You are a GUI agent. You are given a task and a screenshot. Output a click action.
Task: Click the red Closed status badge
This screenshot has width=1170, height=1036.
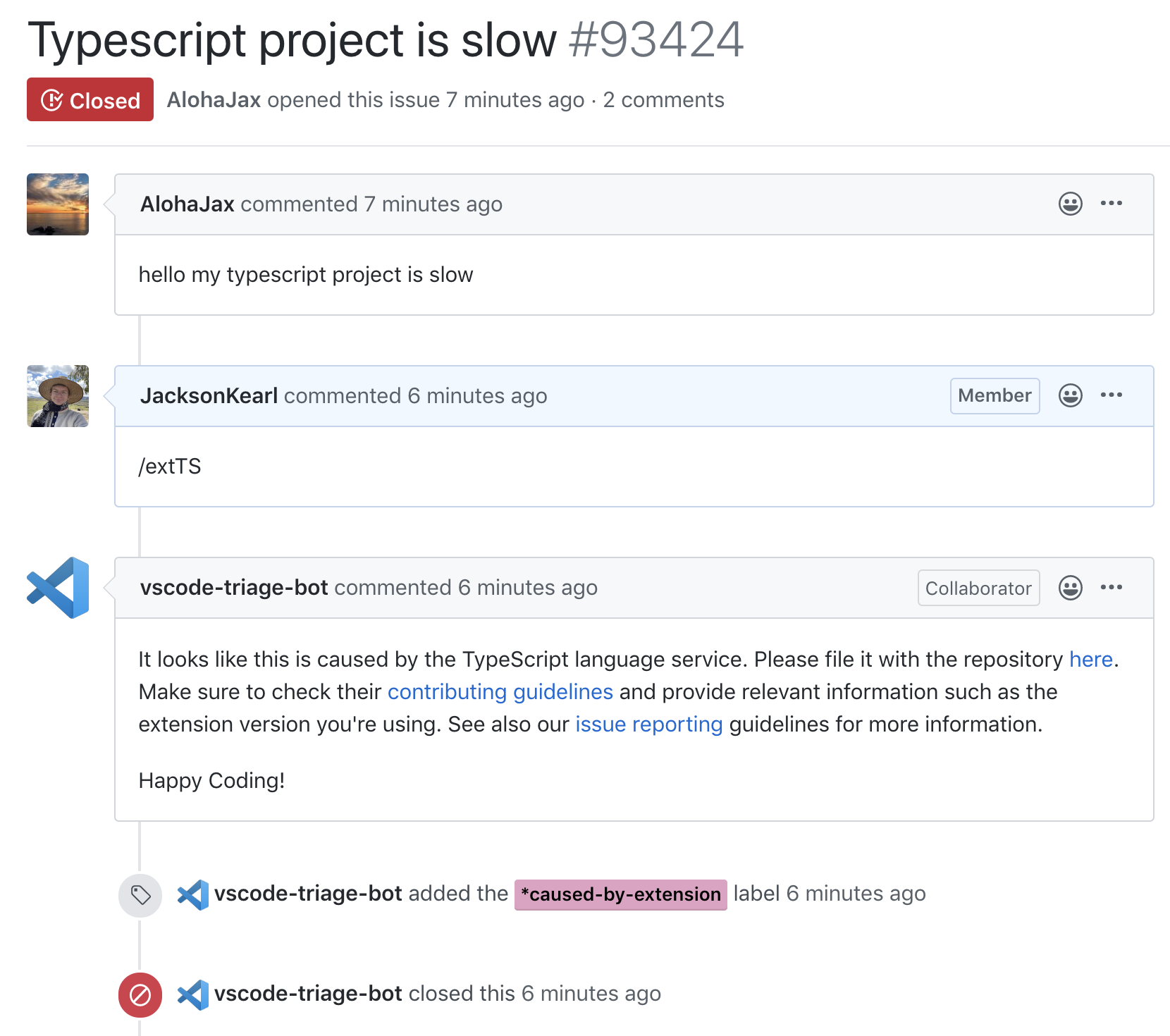coord(90,99)
